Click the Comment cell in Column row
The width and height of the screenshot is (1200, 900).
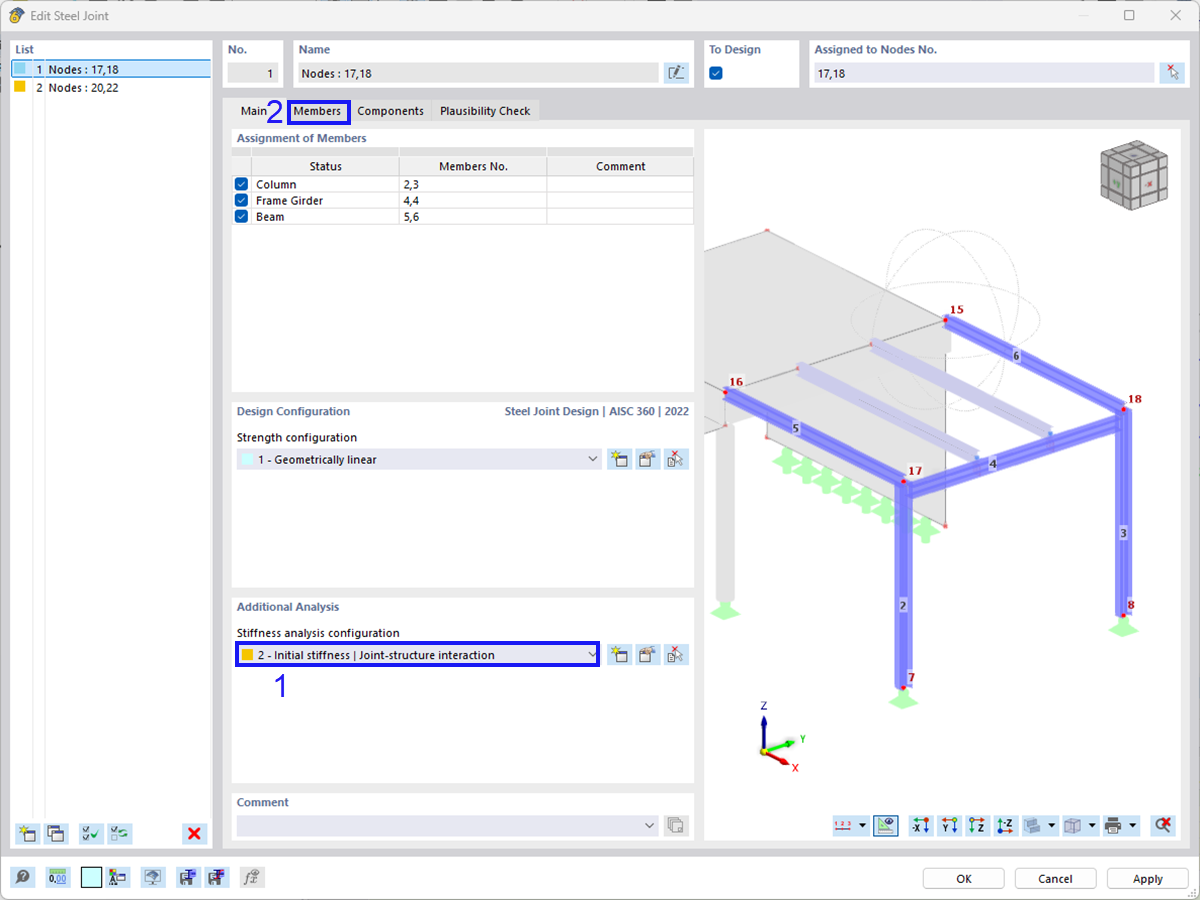coord(620,184)
